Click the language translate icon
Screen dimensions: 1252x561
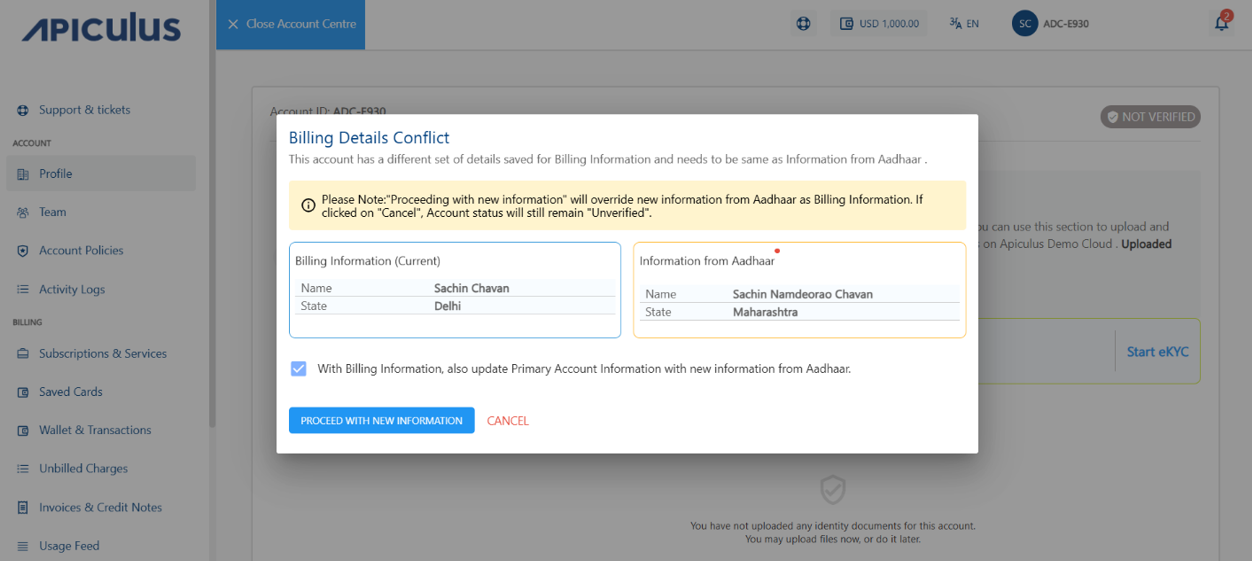tap(955, 24)
